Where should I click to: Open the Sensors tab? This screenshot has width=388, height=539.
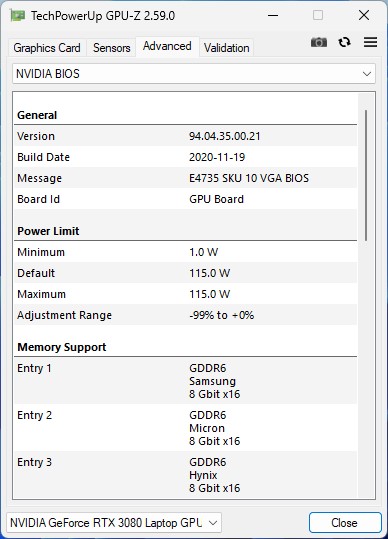[x=111, y=48]
